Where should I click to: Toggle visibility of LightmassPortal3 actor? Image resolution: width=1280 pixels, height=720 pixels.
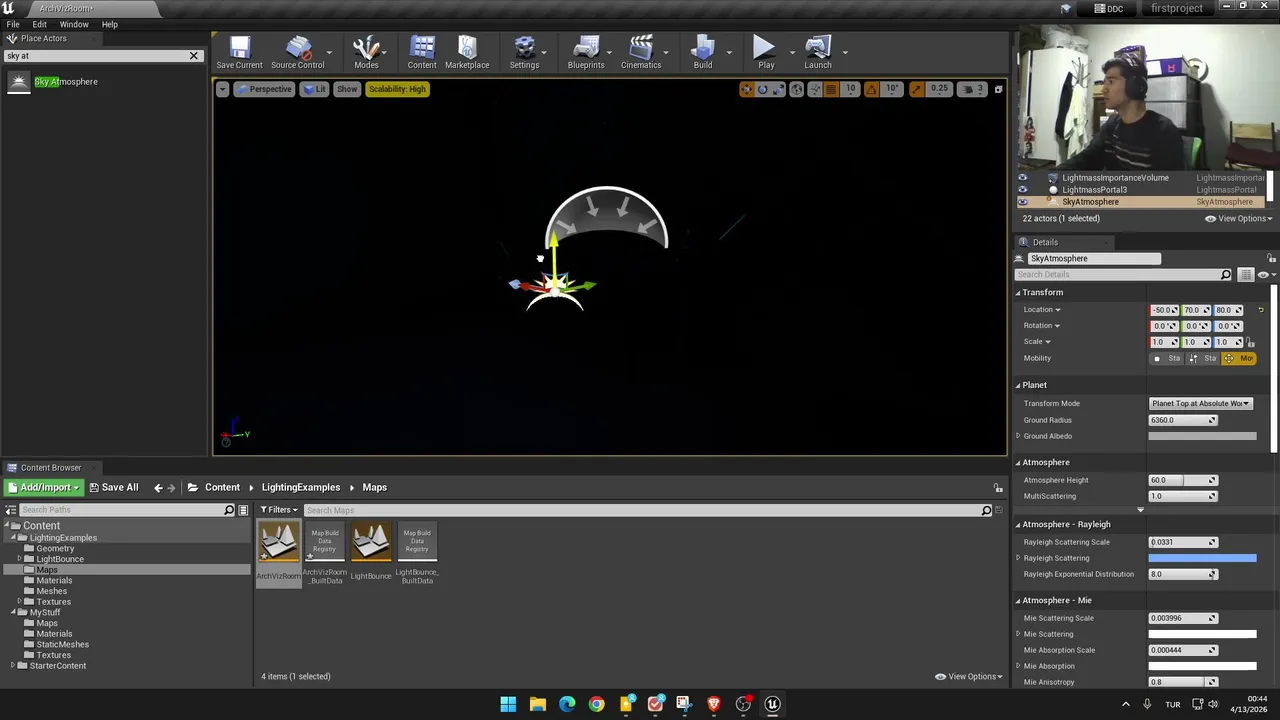tap(1022, 190)
